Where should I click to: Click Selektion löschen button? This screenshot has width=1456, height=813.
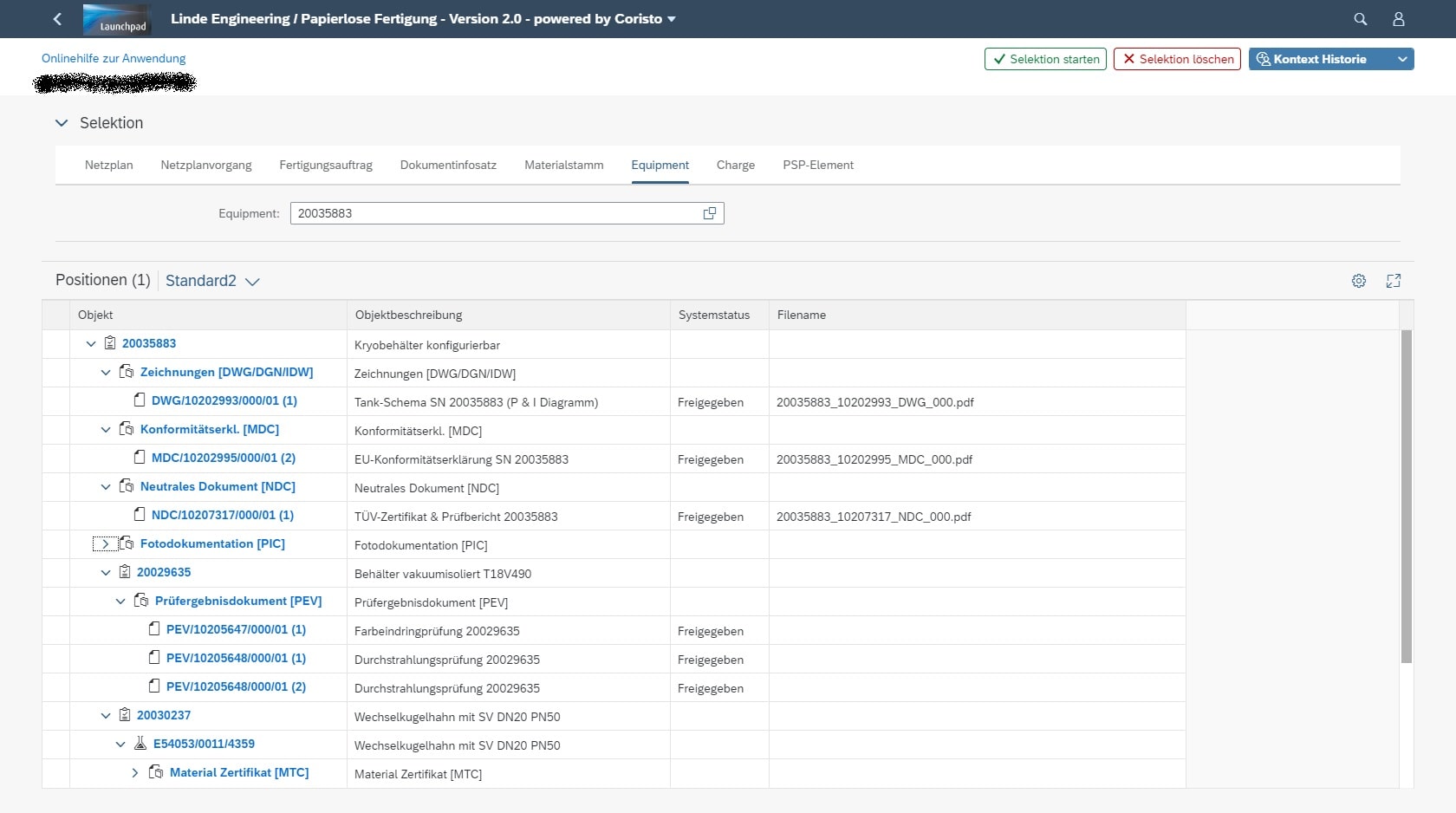[1177, 59]
